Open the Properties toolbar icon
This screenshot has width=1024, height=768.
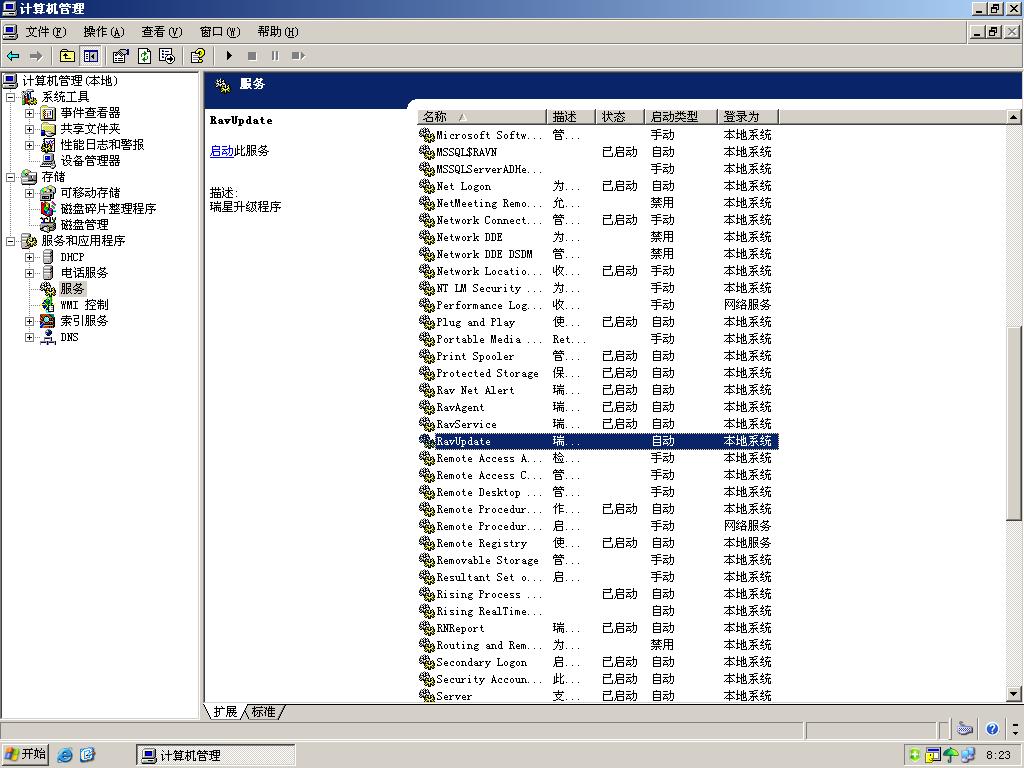(x=120, y=56)
